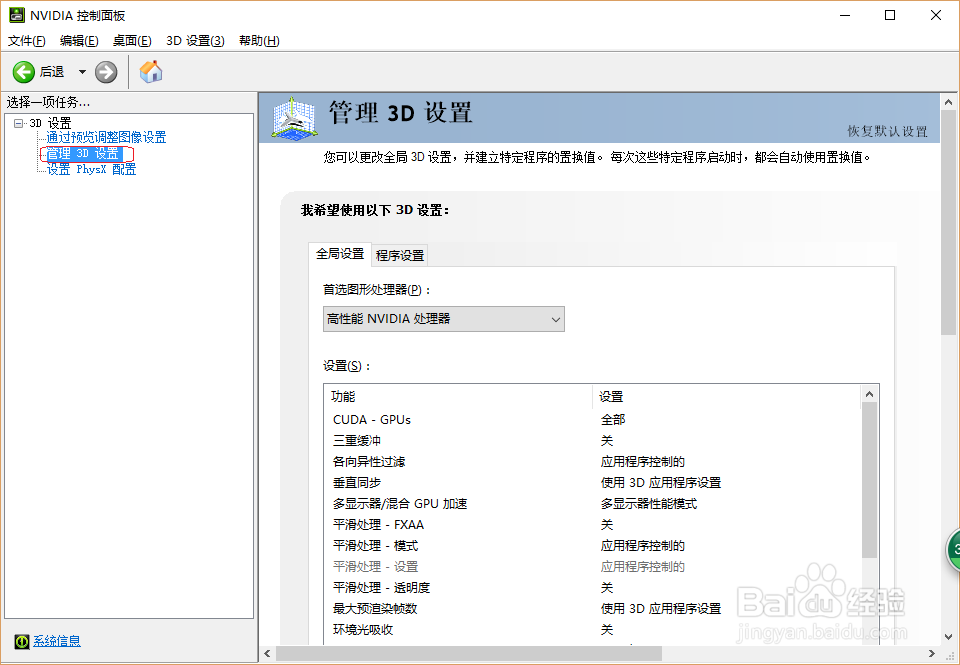Click the horizontal scrollbar thumb
The height and width of the screenshot is (665, 960).
[469, 654]
